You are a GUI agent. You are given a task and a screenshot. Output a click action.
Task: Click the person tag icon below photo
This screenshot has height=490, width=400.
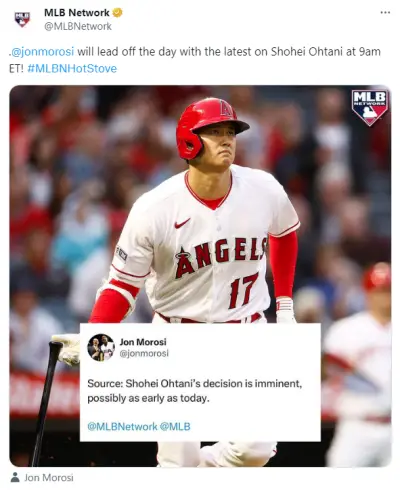[15, 477]
